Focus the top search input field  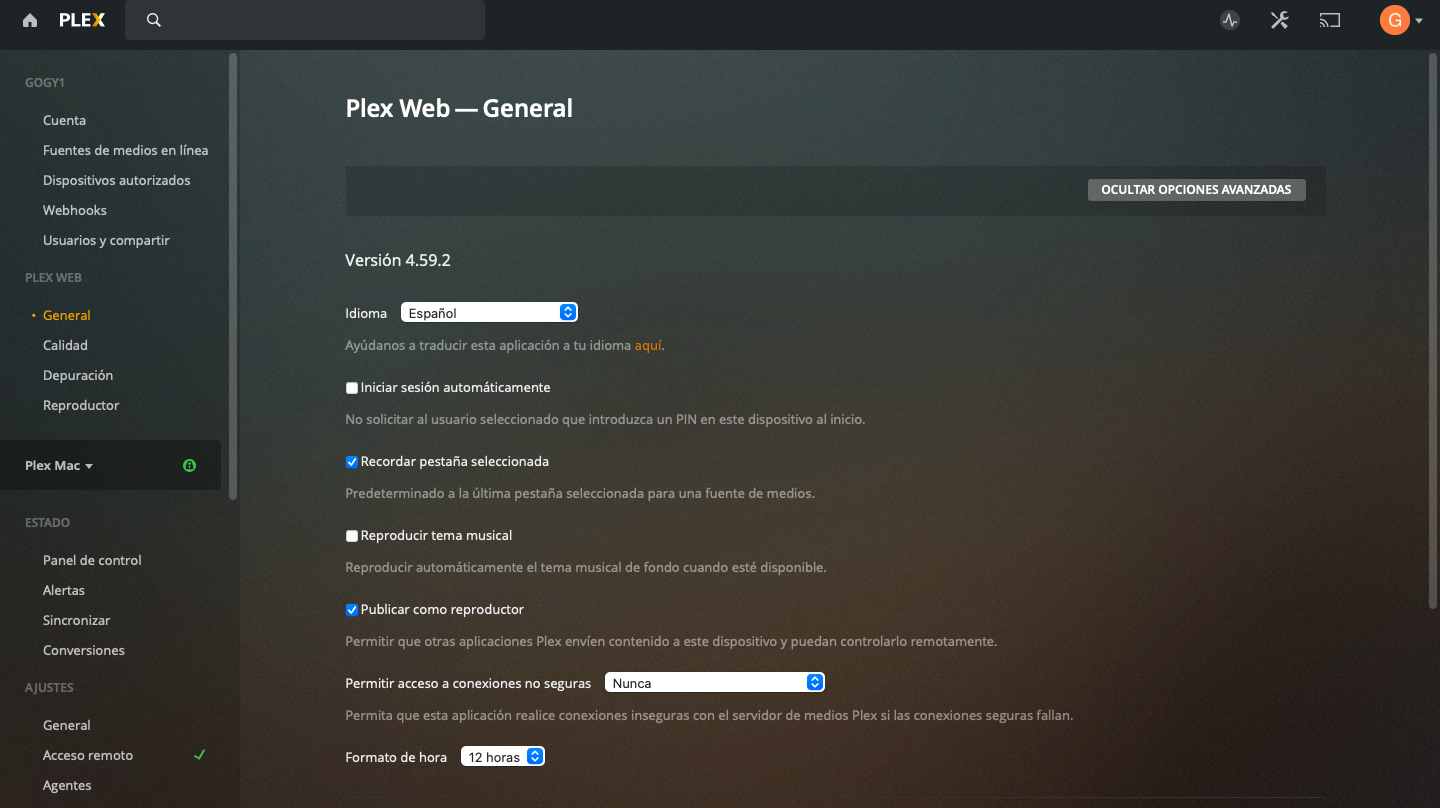coord(320,20)
